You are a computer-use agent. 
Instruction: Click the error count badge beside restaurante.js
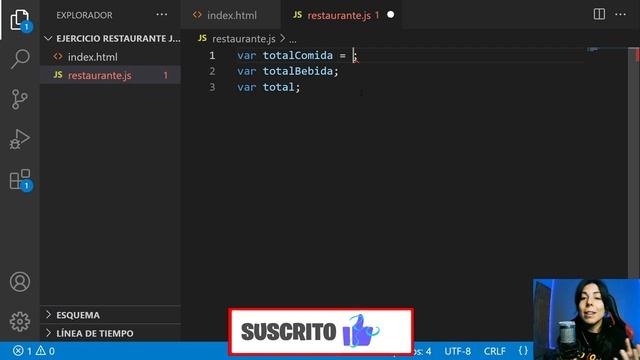pos(165,75)
